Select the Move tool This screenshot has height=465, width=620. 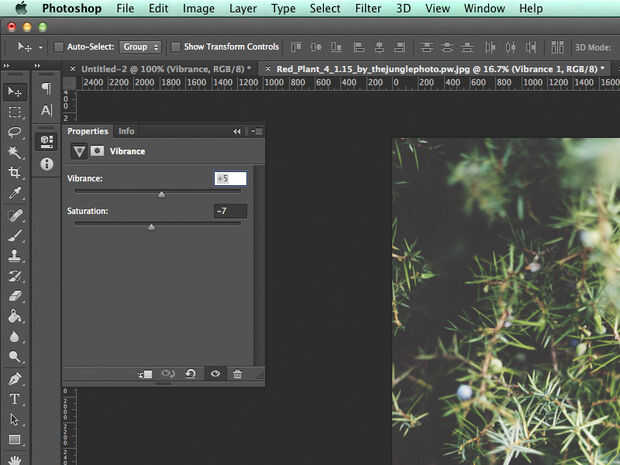(15, 92)
